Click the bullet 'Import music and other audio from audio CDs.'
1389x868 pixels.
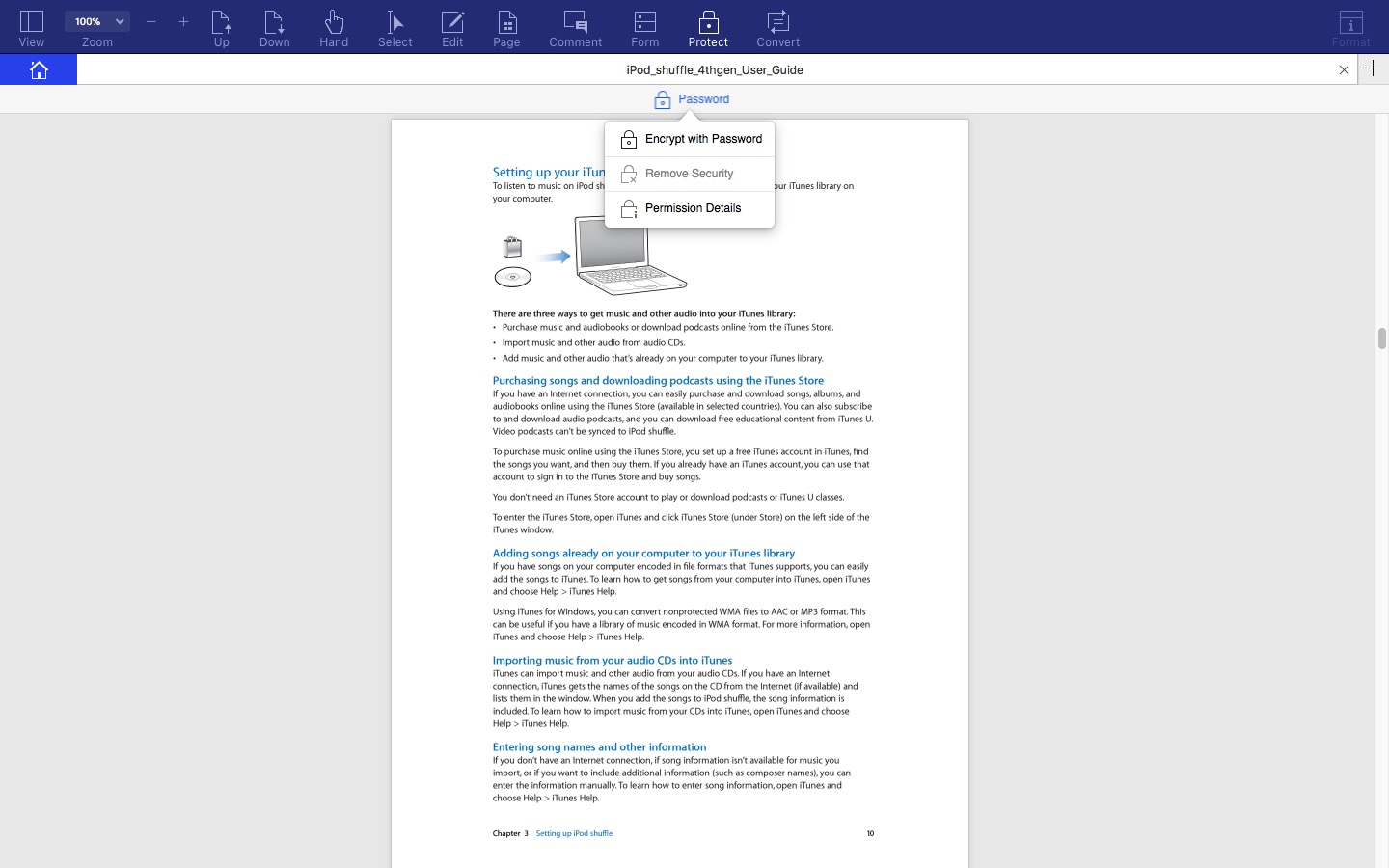pyautogui.click(x=593, y=342)
